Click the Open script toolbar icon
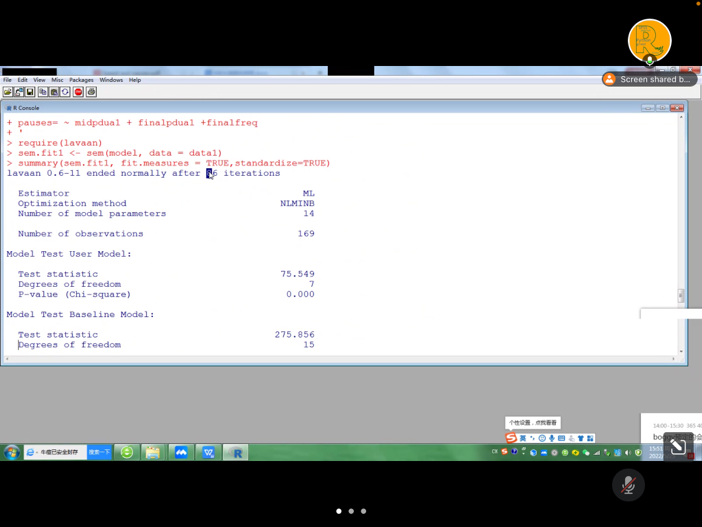This screenshot has height=527, width=702. click(8, 92)
